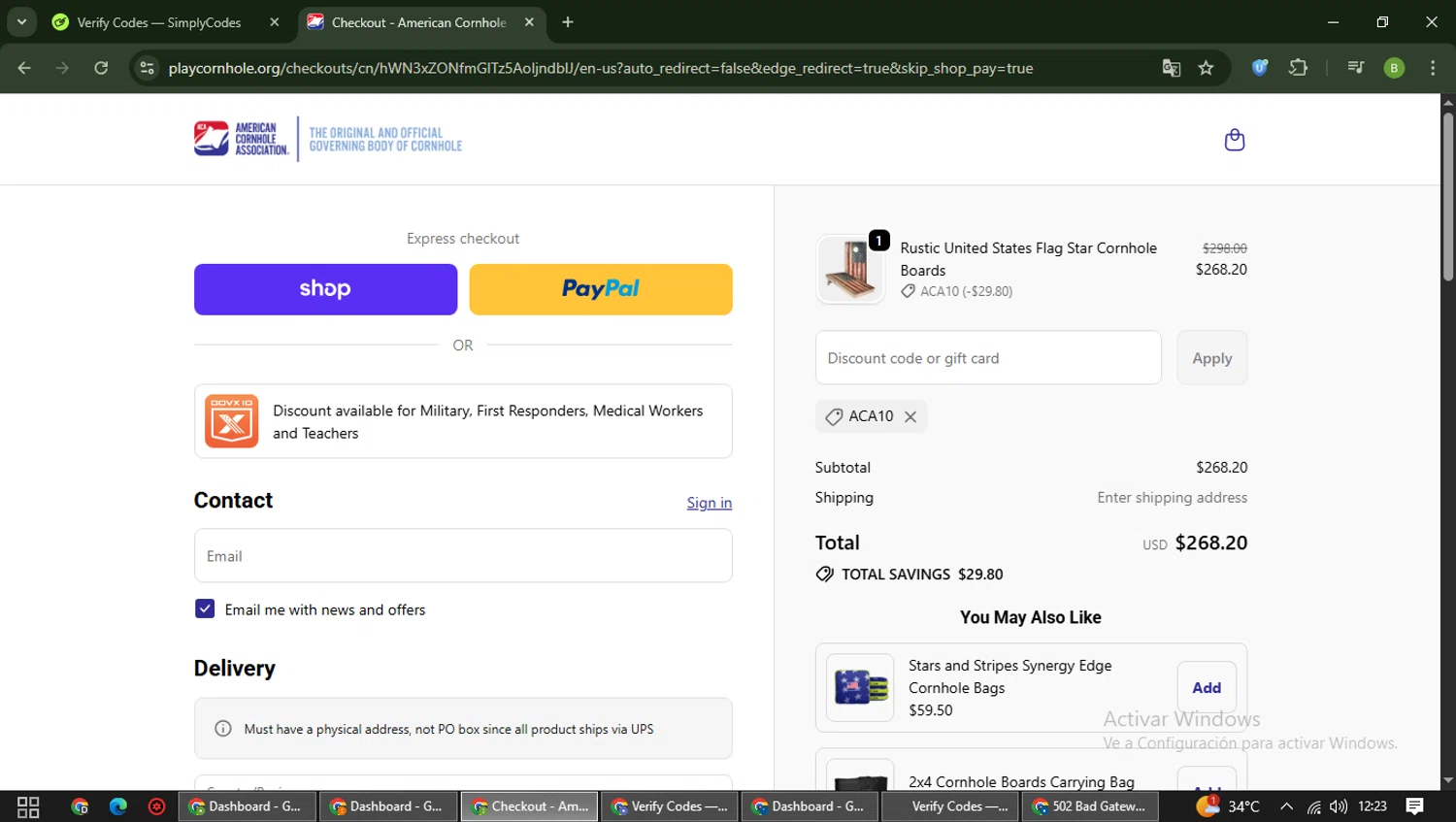Show hidden system tray icons
Screen dimensions: 1456x822
pyautogui.click(x=1286, y=806)
